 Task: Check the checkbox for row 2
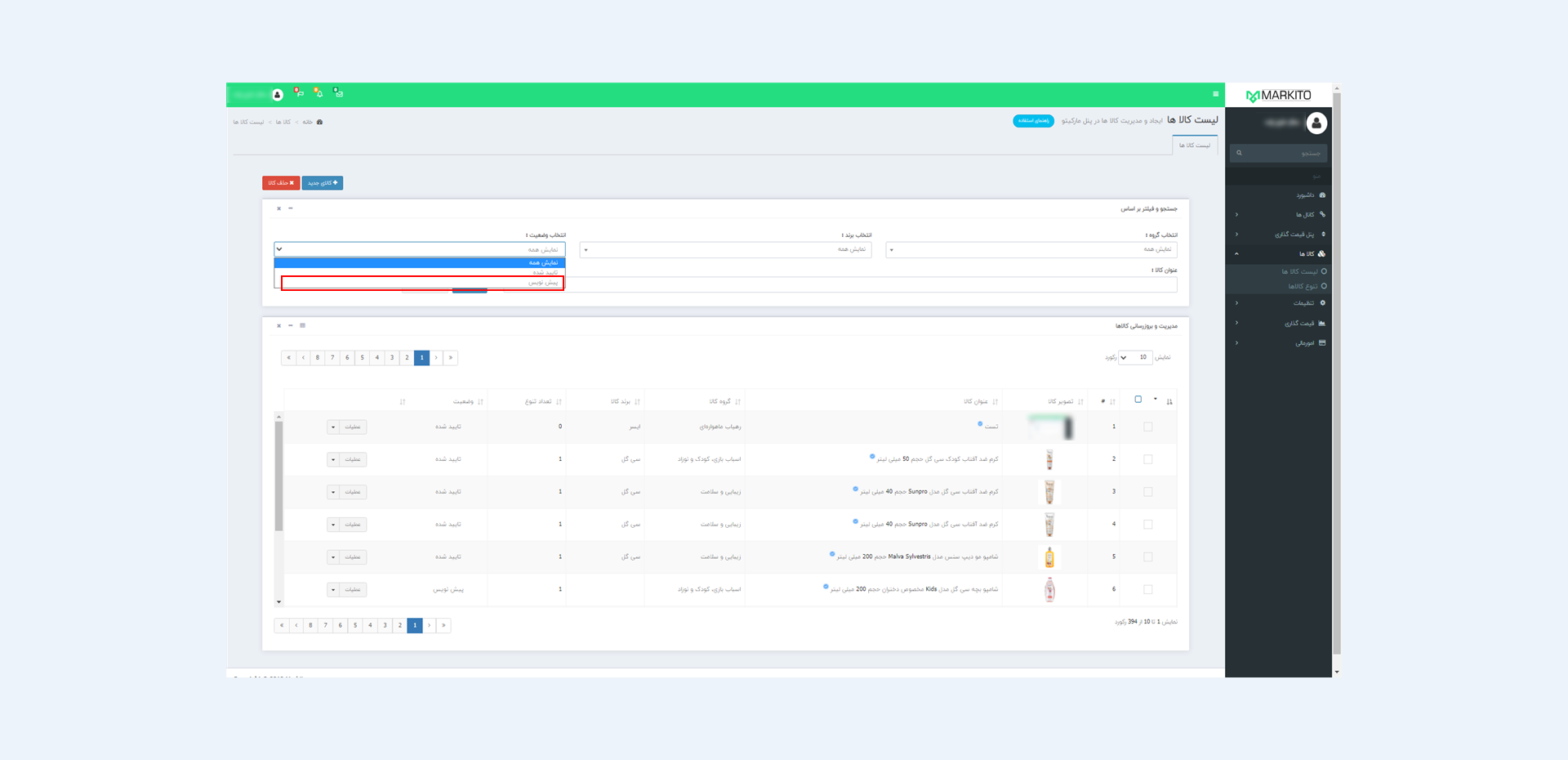point(1148,459)
